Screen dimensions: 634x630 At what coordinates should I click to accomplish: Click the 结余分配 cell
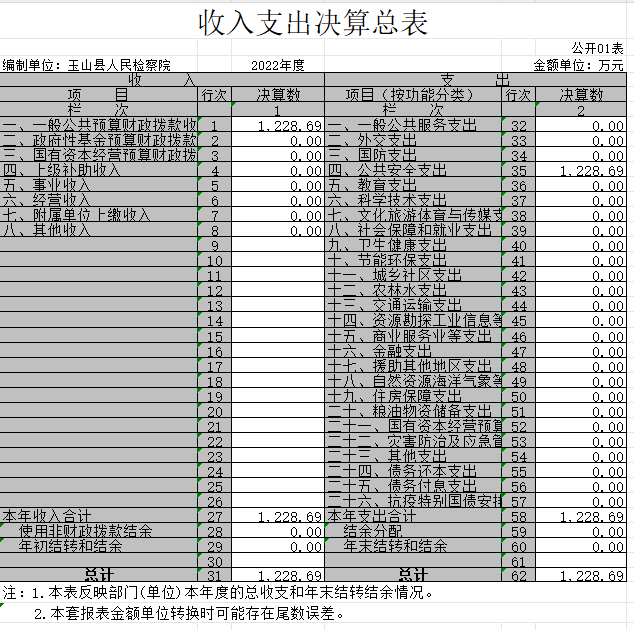pyautogui.click(x=413, y=530)
